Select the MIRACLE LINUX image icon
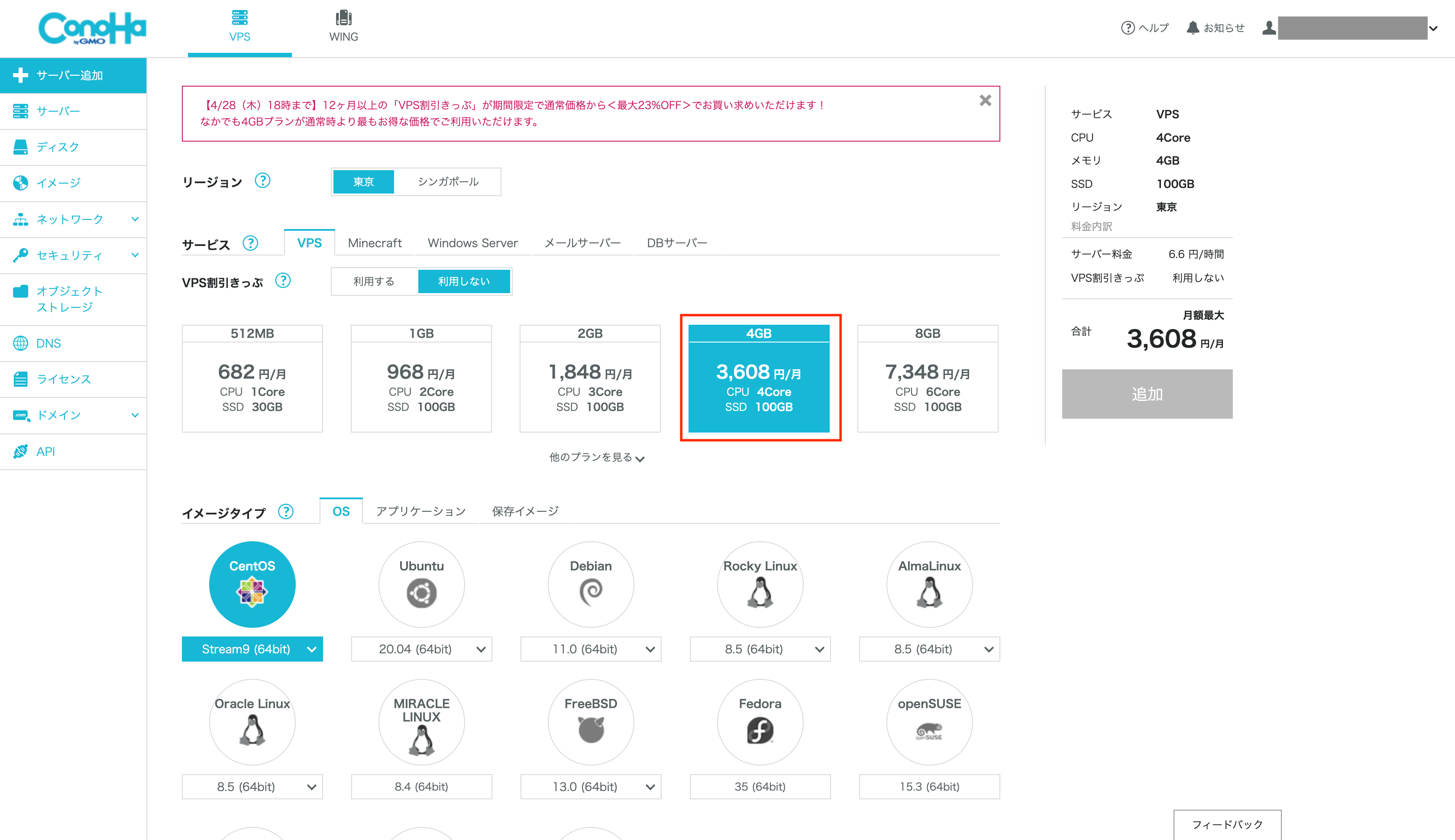This screenshot has width=1455, height=840. click(421, 722)
